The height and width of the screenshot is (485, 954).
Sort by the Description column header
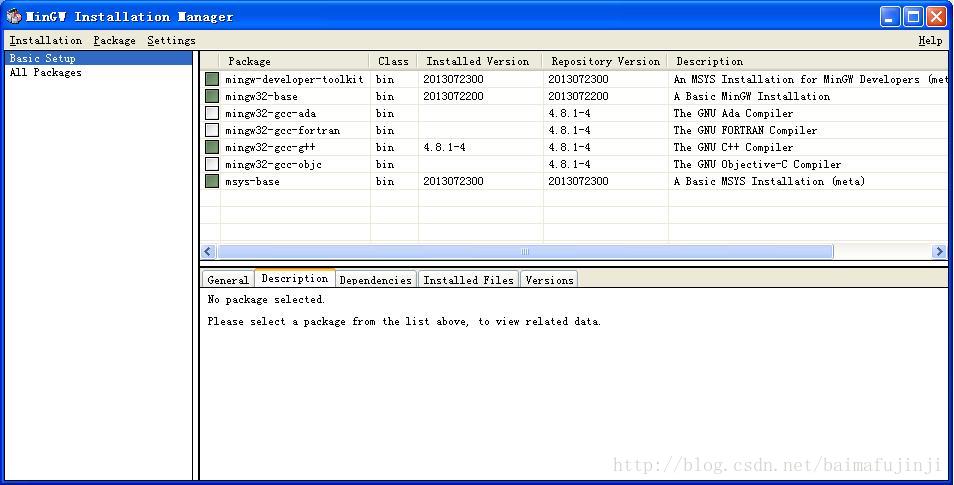pyautogui.click(x=807, y=61)
